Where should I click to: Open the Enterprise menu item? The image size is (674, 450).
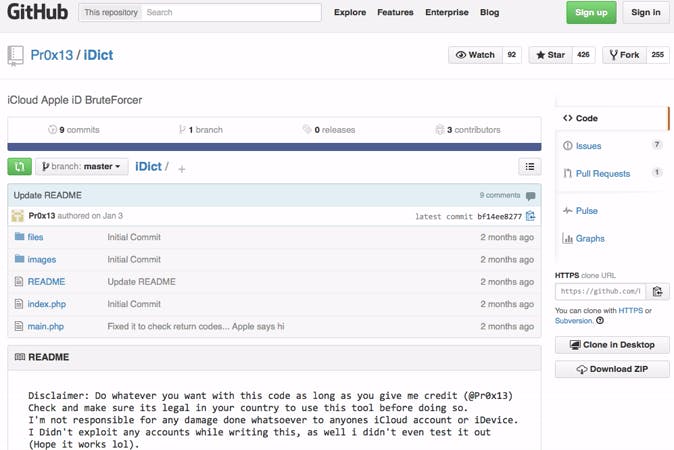(x=447, y=12)
